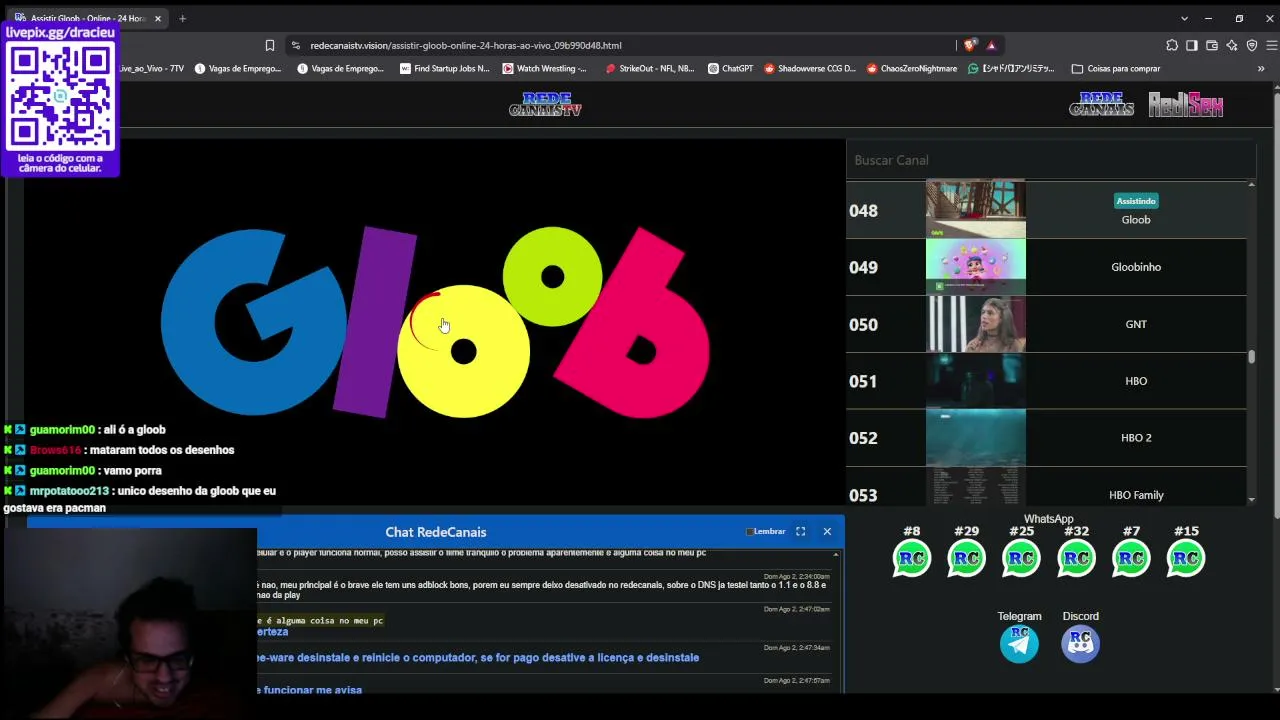
Task: Switch to channel 050 GNT by name
Action: click(x=1136, y=324)
